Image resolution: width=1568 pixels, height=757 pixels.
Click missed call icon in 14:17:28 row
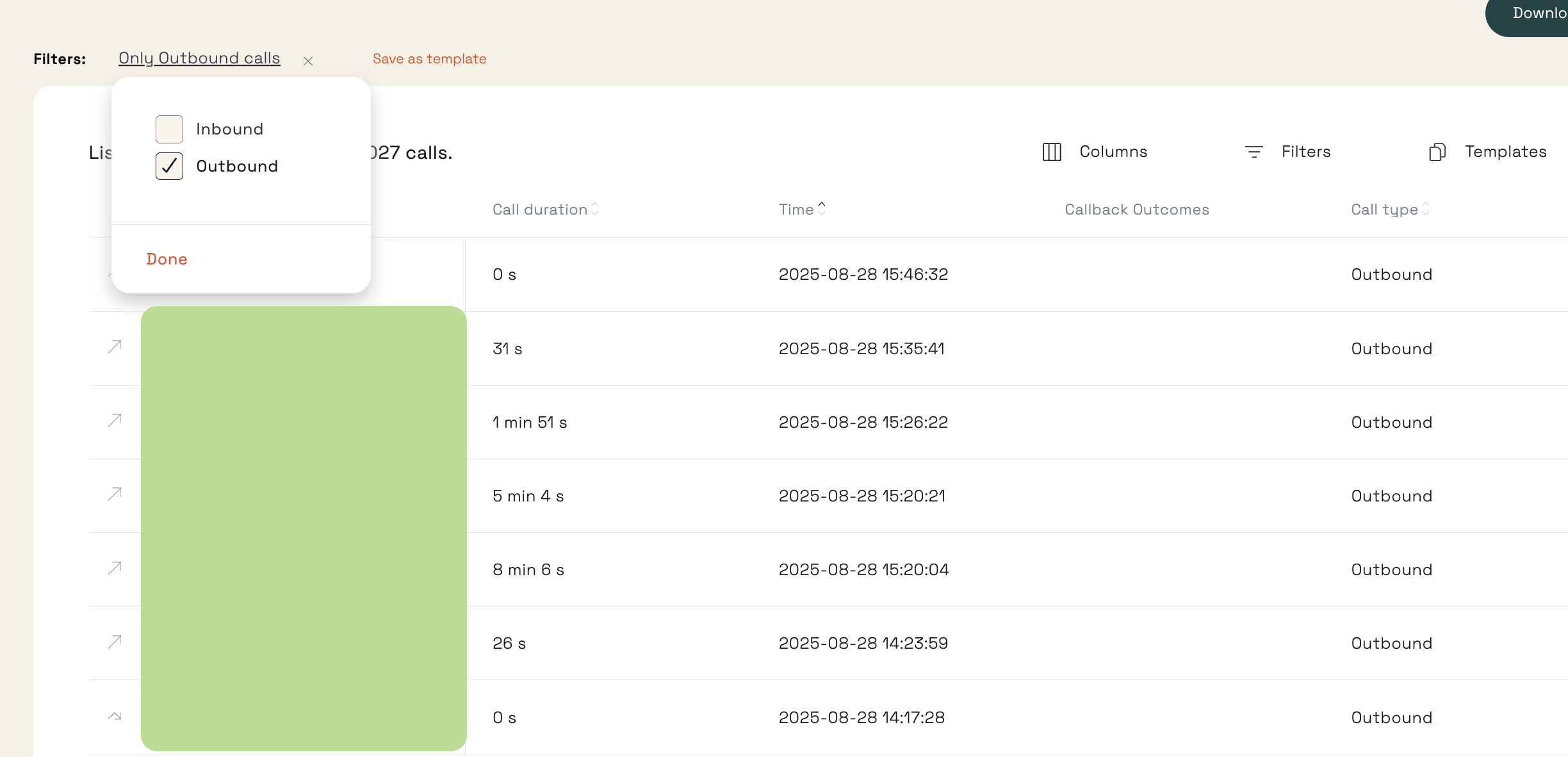pos(115,716)
